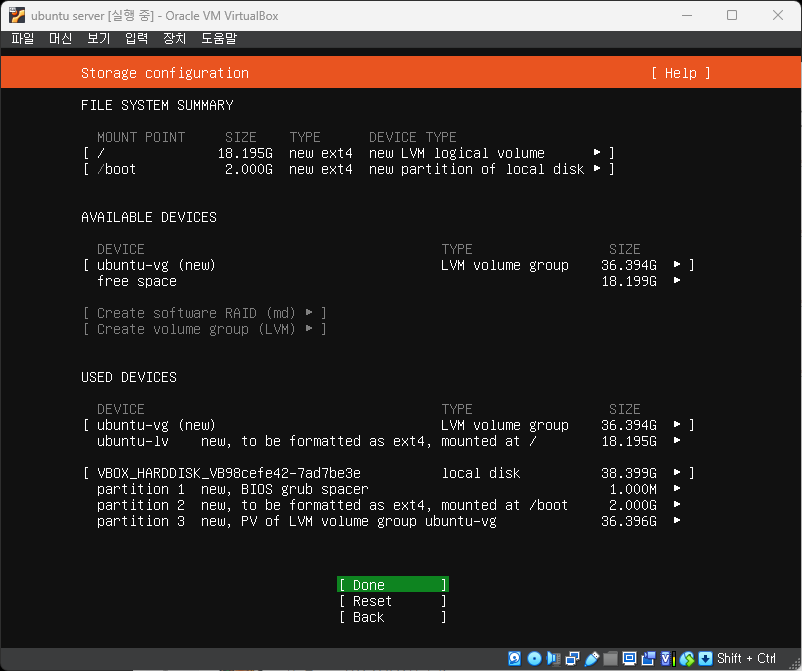This screenshot has width=802, height=671.
Task: Select the Reset button
Action: click(393, 601)
